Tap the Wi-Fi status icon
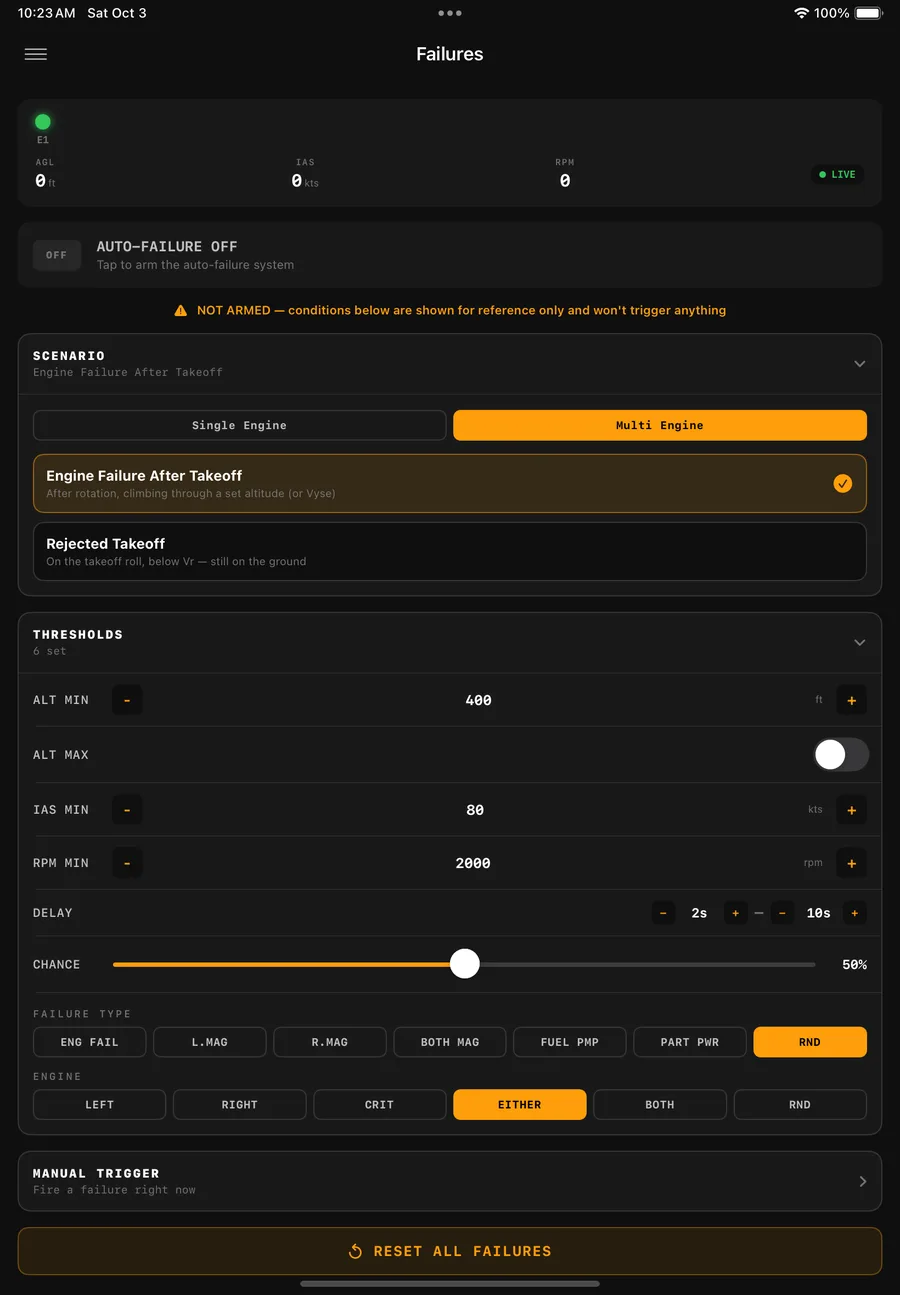Image resolution: width=900 pixels, height=1295 pixels. pyautogui.click(x=801, y=13)
